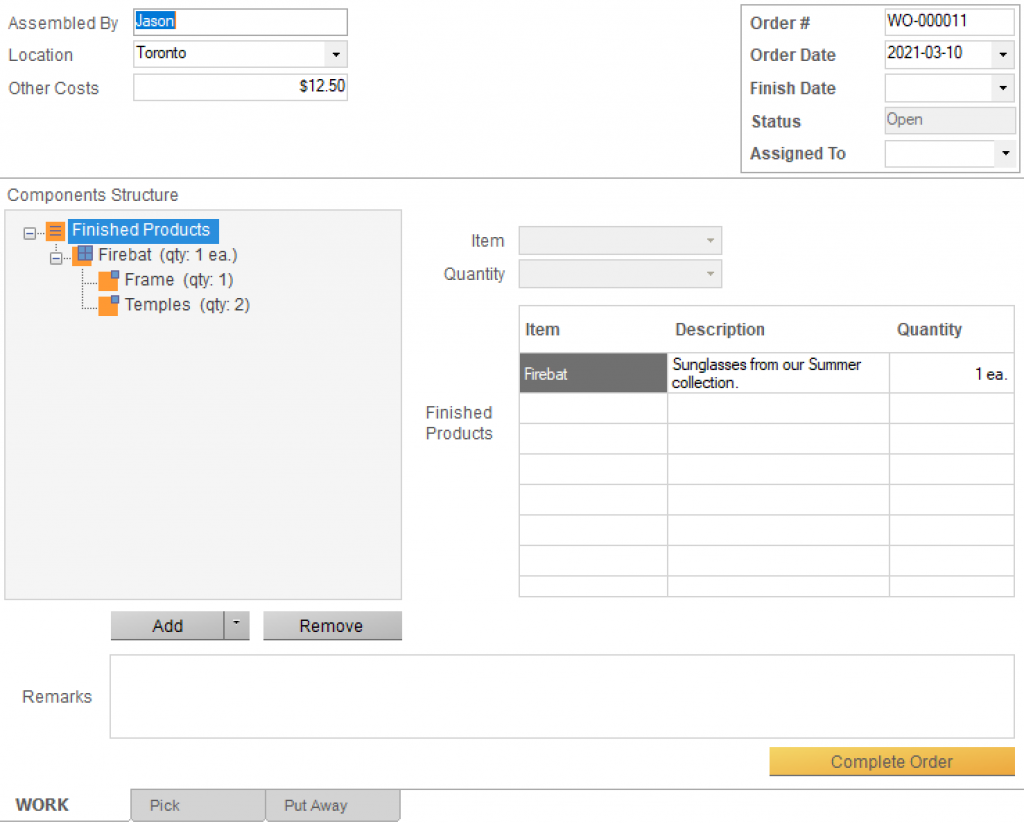Click the Other Costs field

tap(240, 87)
